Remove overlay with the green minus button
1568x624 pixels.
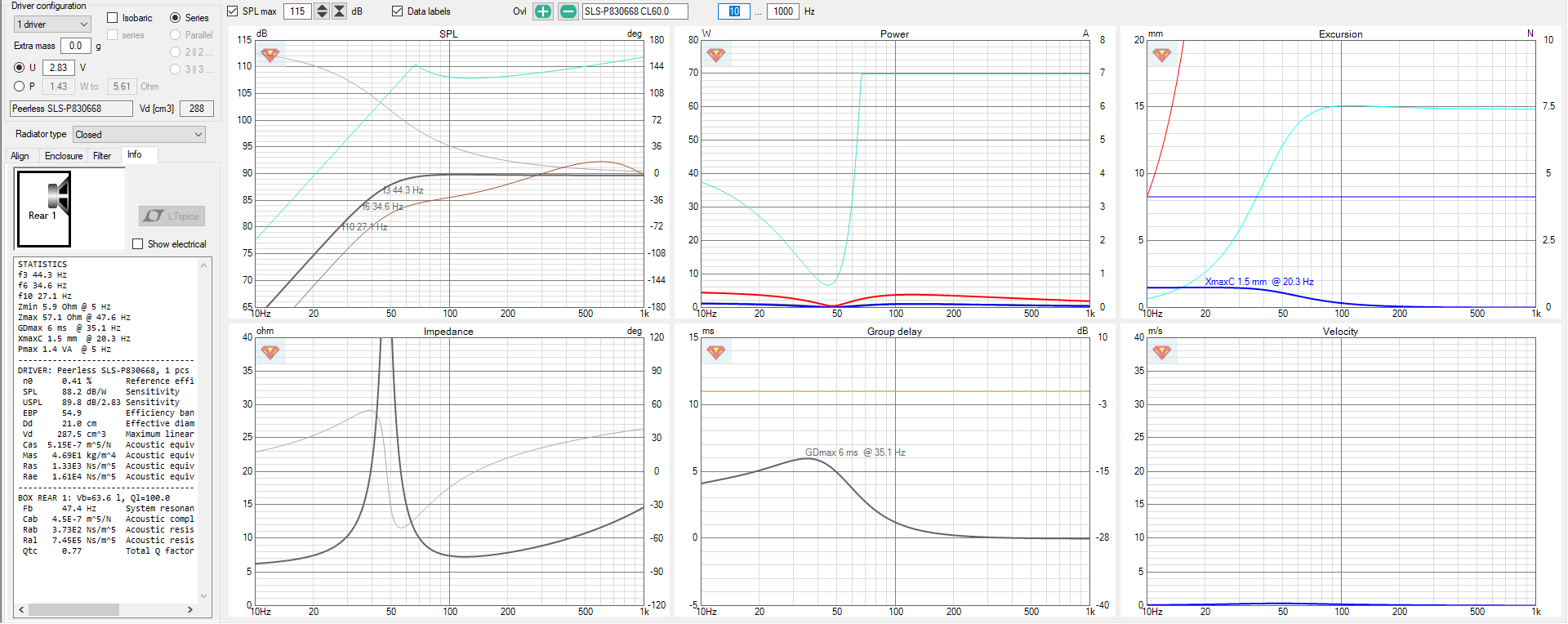click(568, 11)
